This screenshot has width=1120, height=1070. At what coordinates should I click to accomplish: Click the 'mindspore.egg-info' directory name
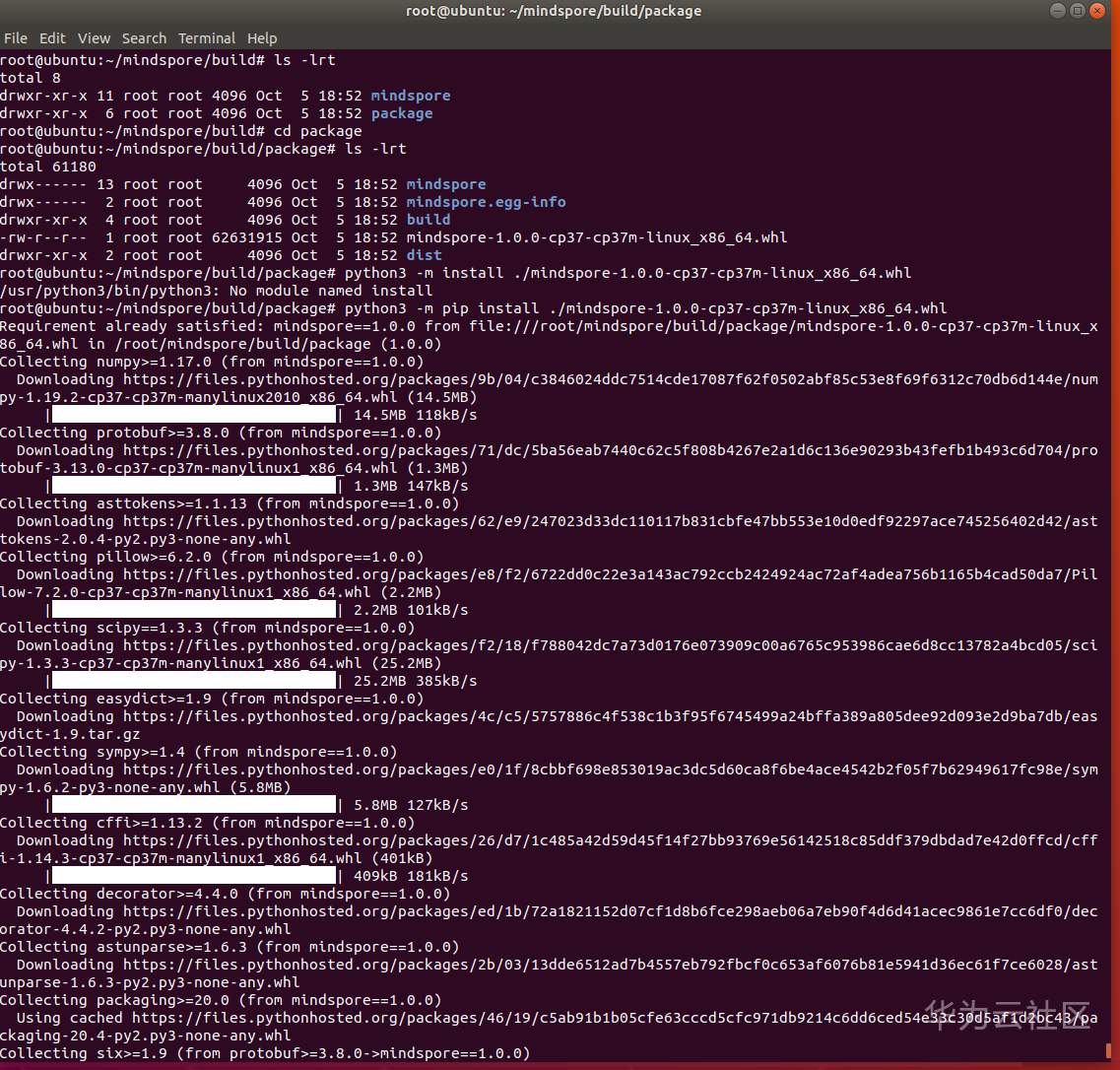point(486,202)
